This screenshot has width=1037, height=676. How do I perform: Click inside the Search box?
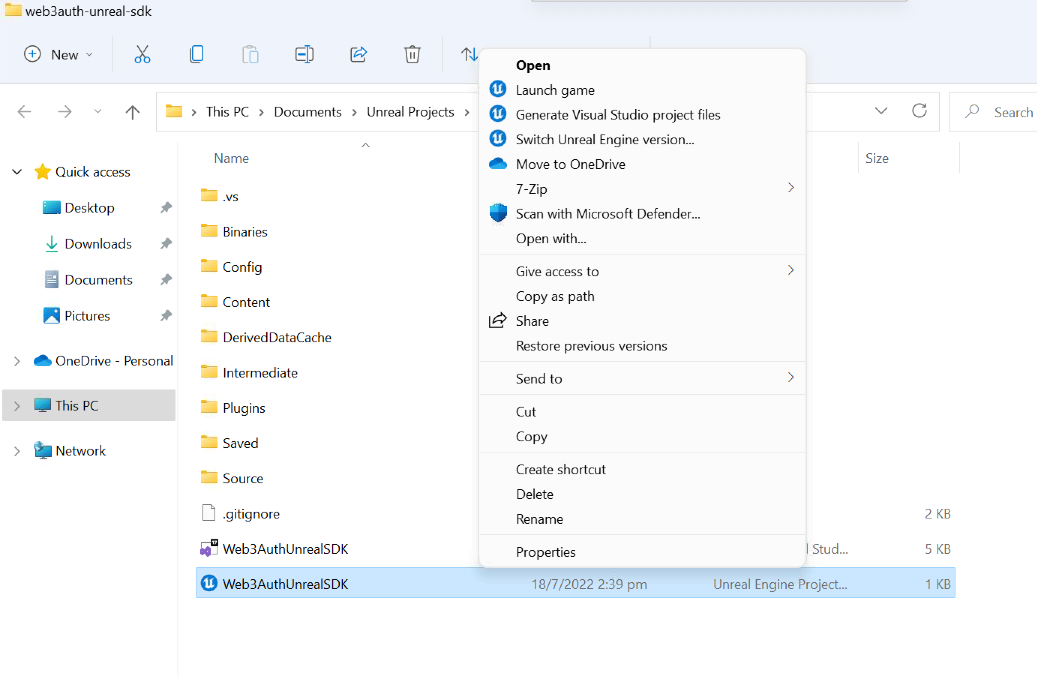[1005, 112]
